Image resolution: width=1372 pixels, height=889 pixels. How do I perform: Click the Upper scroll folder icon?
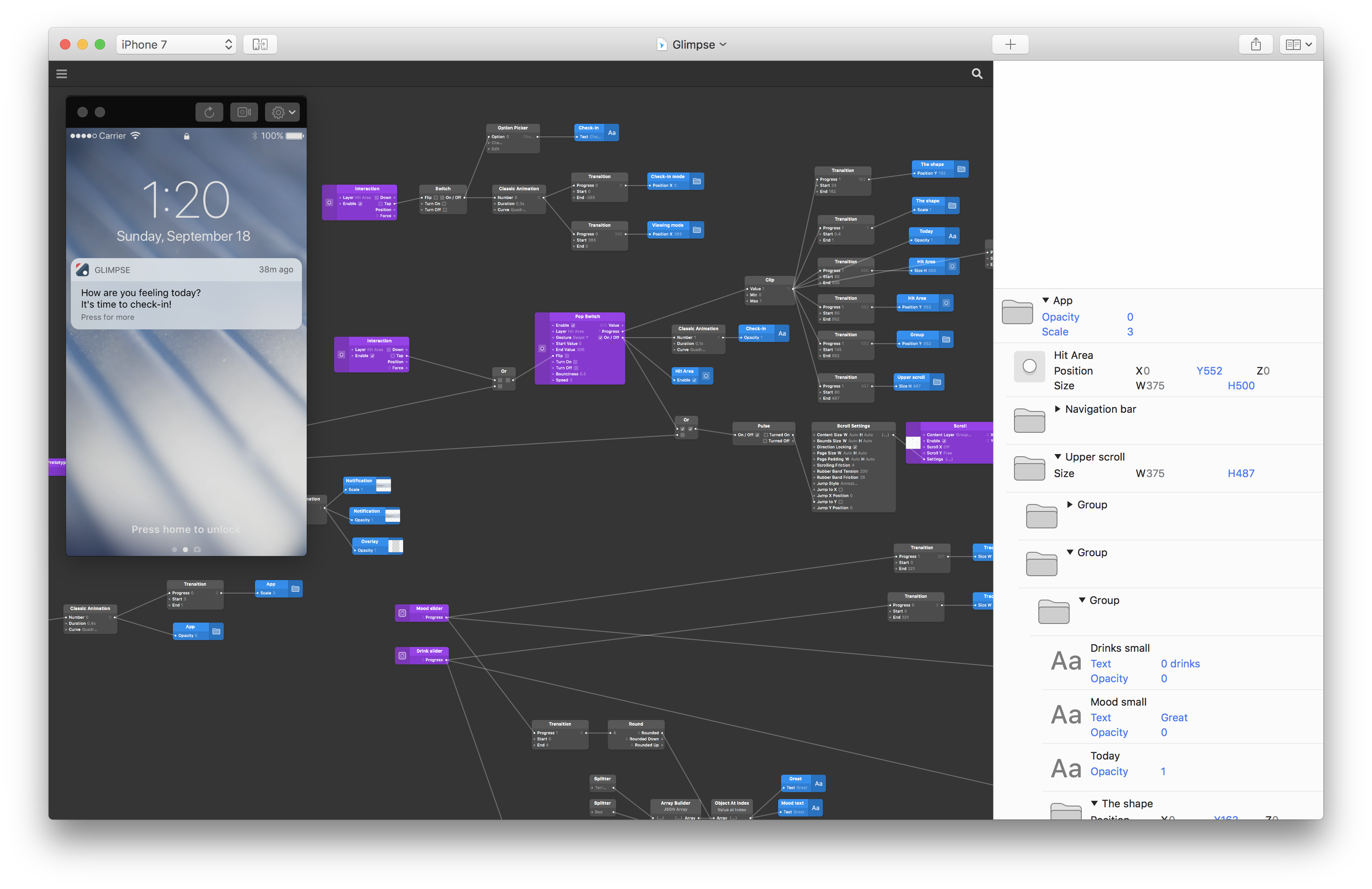(x=1030, y=468)
